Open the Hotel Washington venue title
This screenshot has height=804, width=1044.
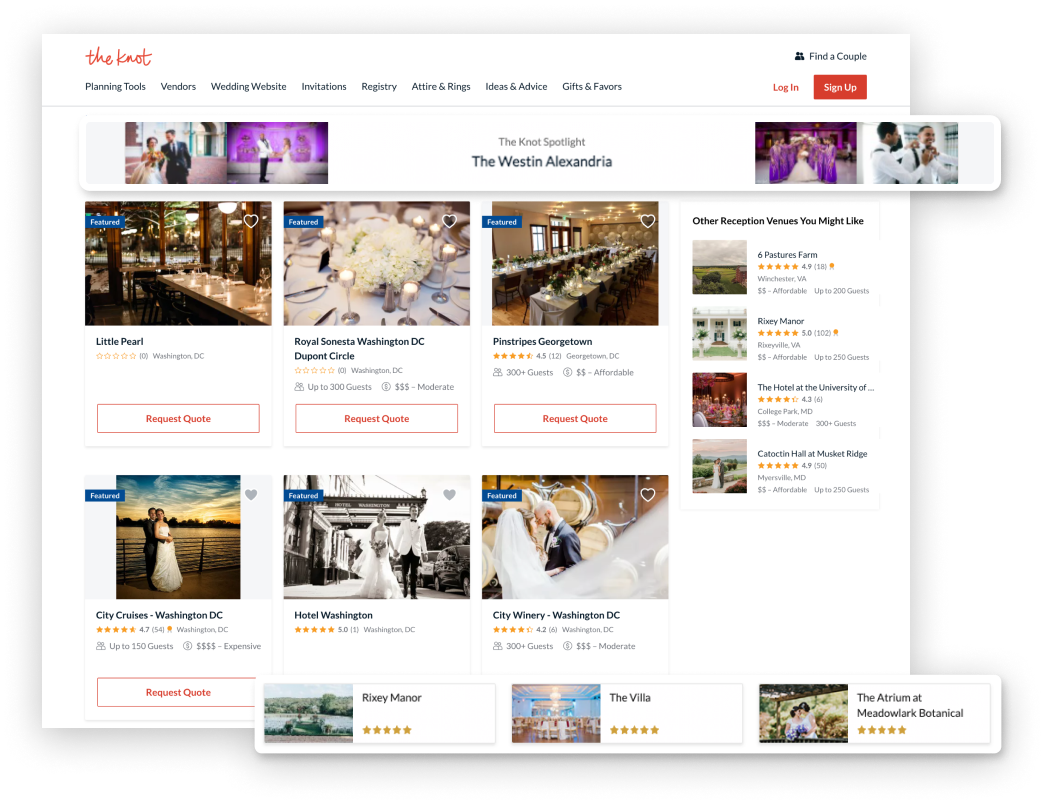pyautogui.click(x=334, y=615)
